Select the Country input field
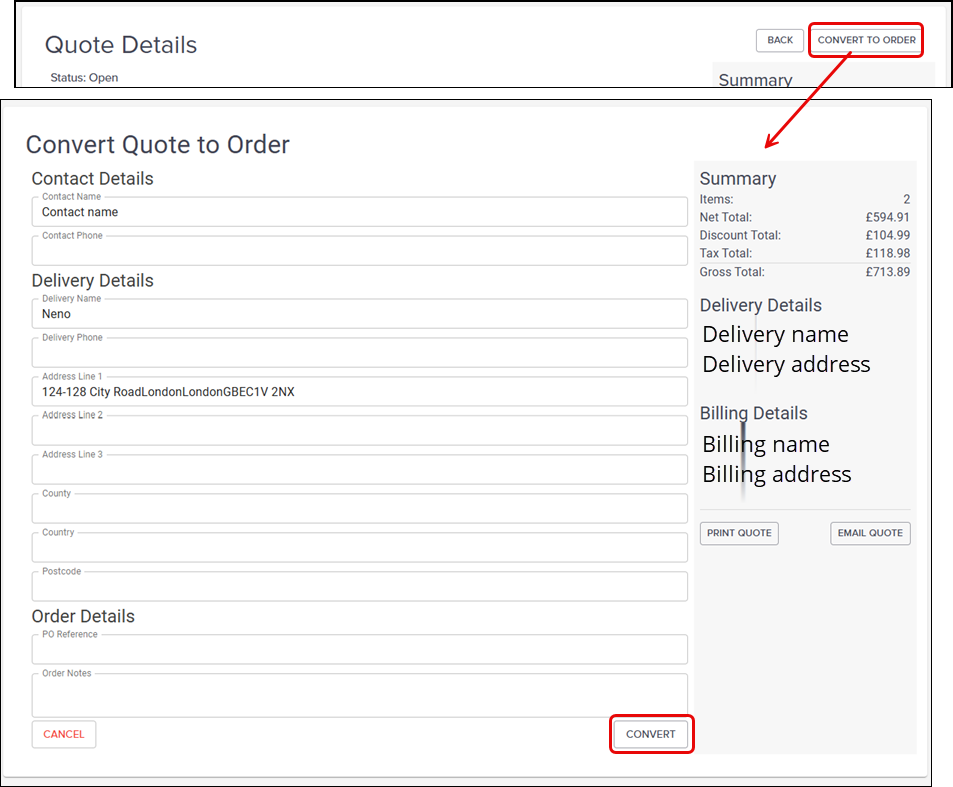953x787 pixels. (x=359, y=548)
